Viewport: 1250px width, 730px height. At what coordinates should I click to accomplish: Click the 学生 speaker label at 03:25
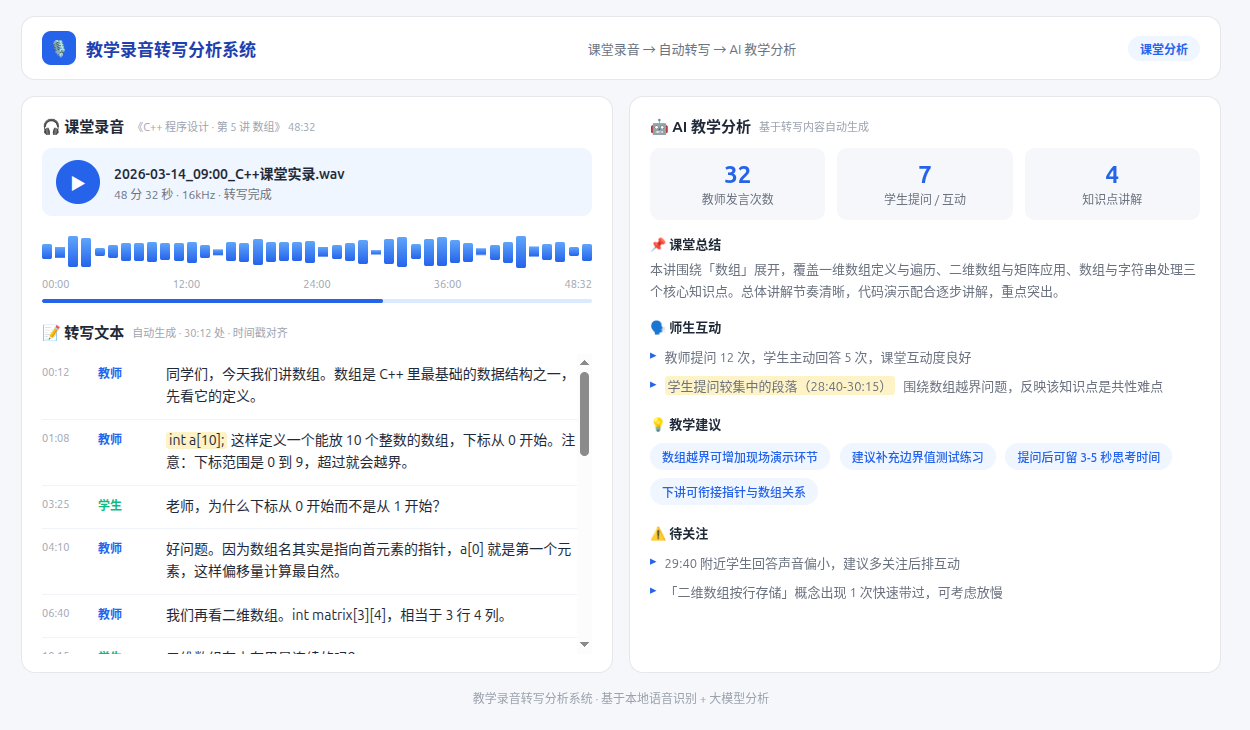tap(110, 505)
